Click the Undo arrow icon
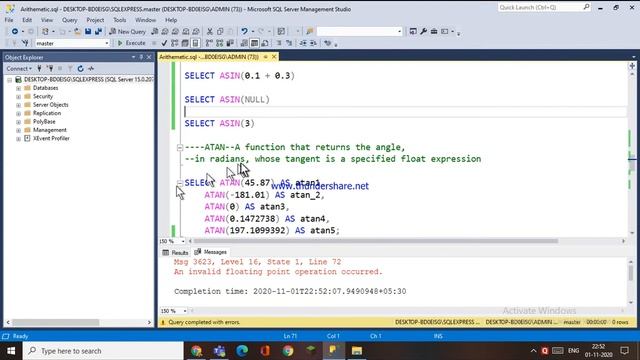Image resolution: width=640 pixels, height=360 pixels. click(x=244, y=31)
